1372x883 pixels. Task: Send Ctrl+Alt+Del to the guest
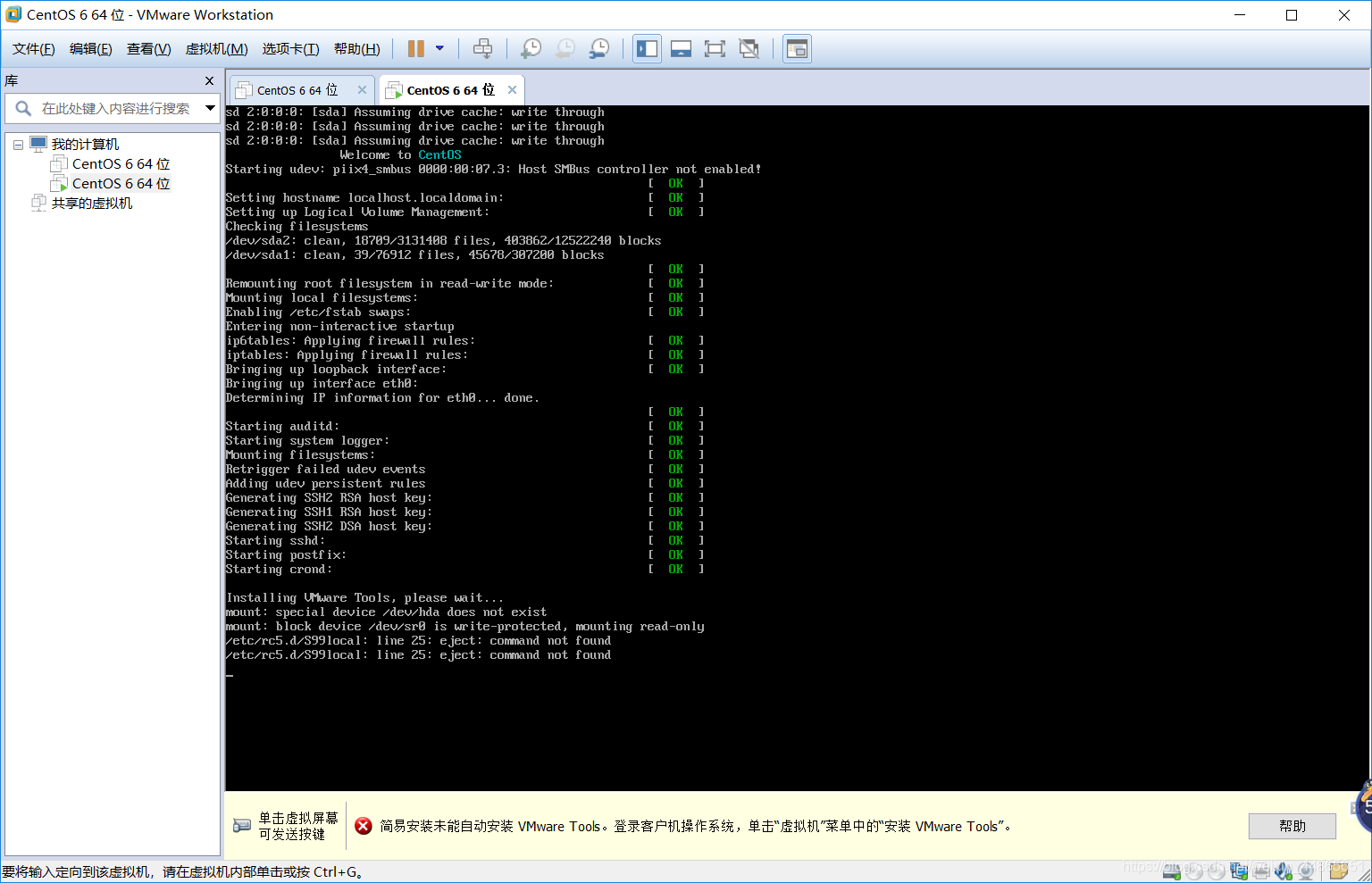[482, 48]
